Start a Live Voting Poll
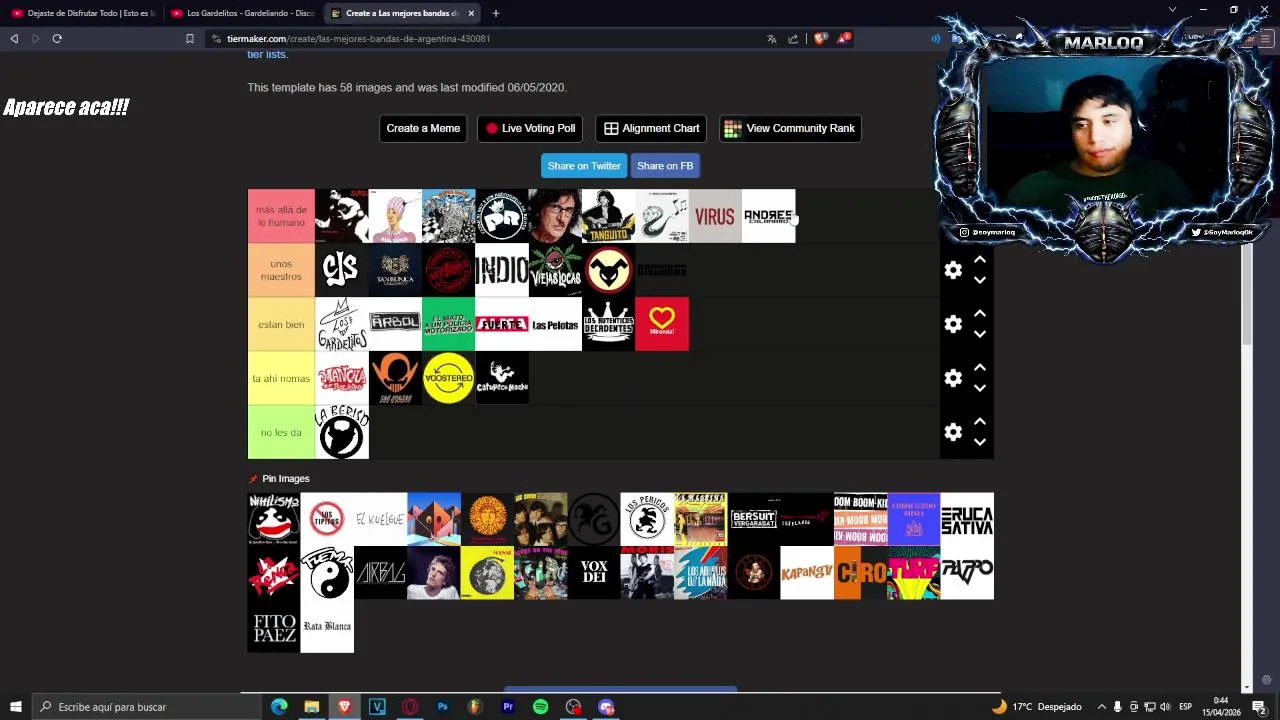 point(530,128)
